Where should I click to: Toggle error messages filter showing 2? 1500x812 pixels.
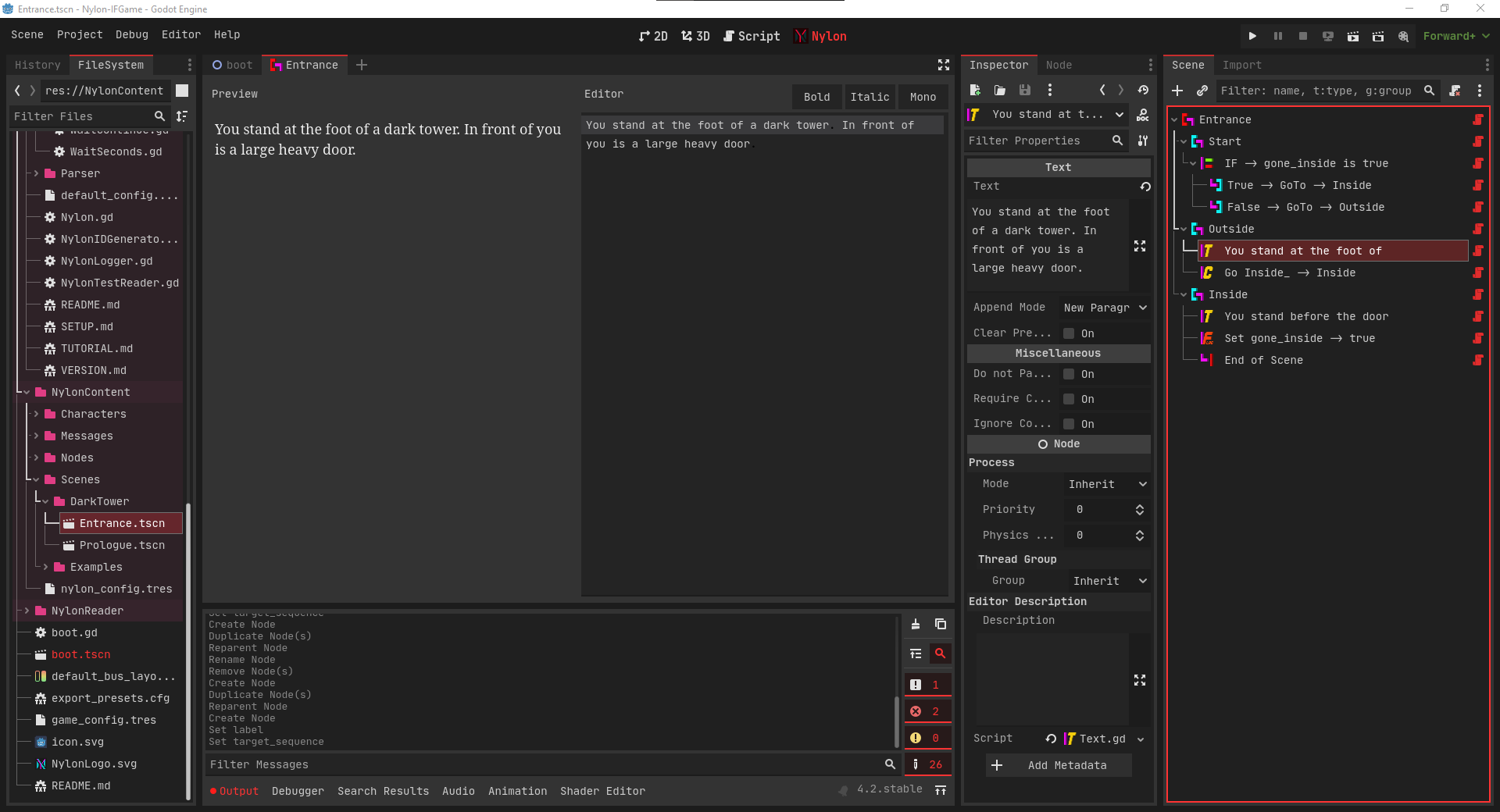click(927, 711)
